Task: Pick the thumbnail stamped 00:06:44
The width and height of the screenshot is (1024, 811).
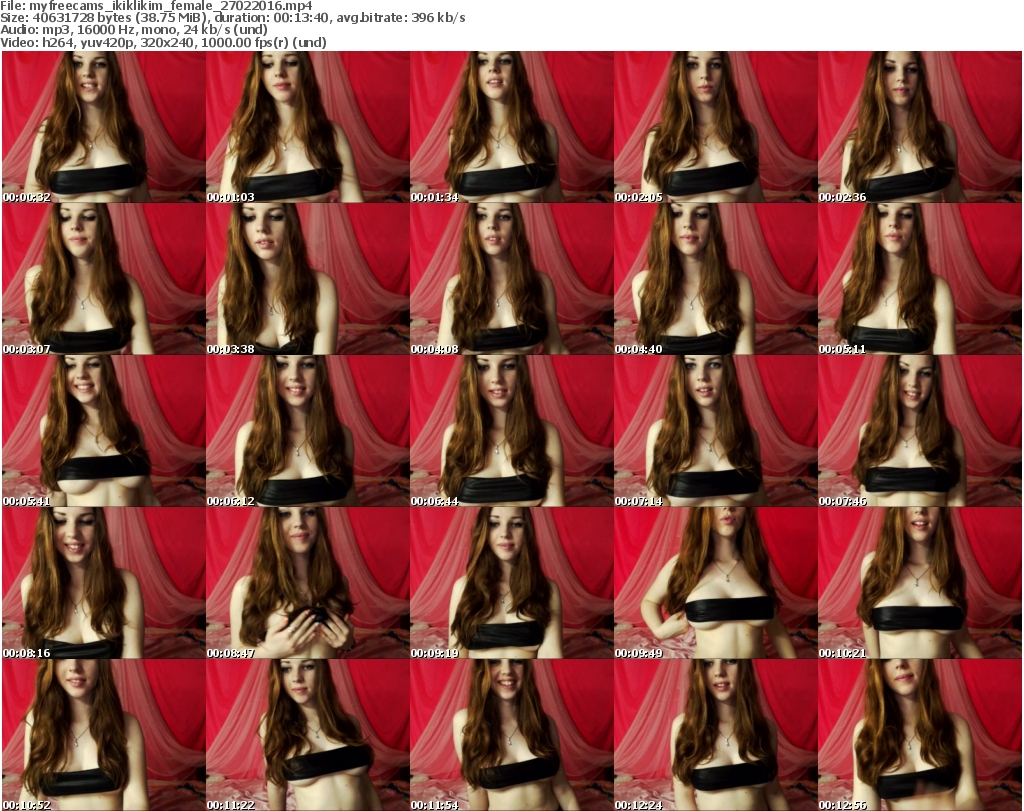Action: 511,431
